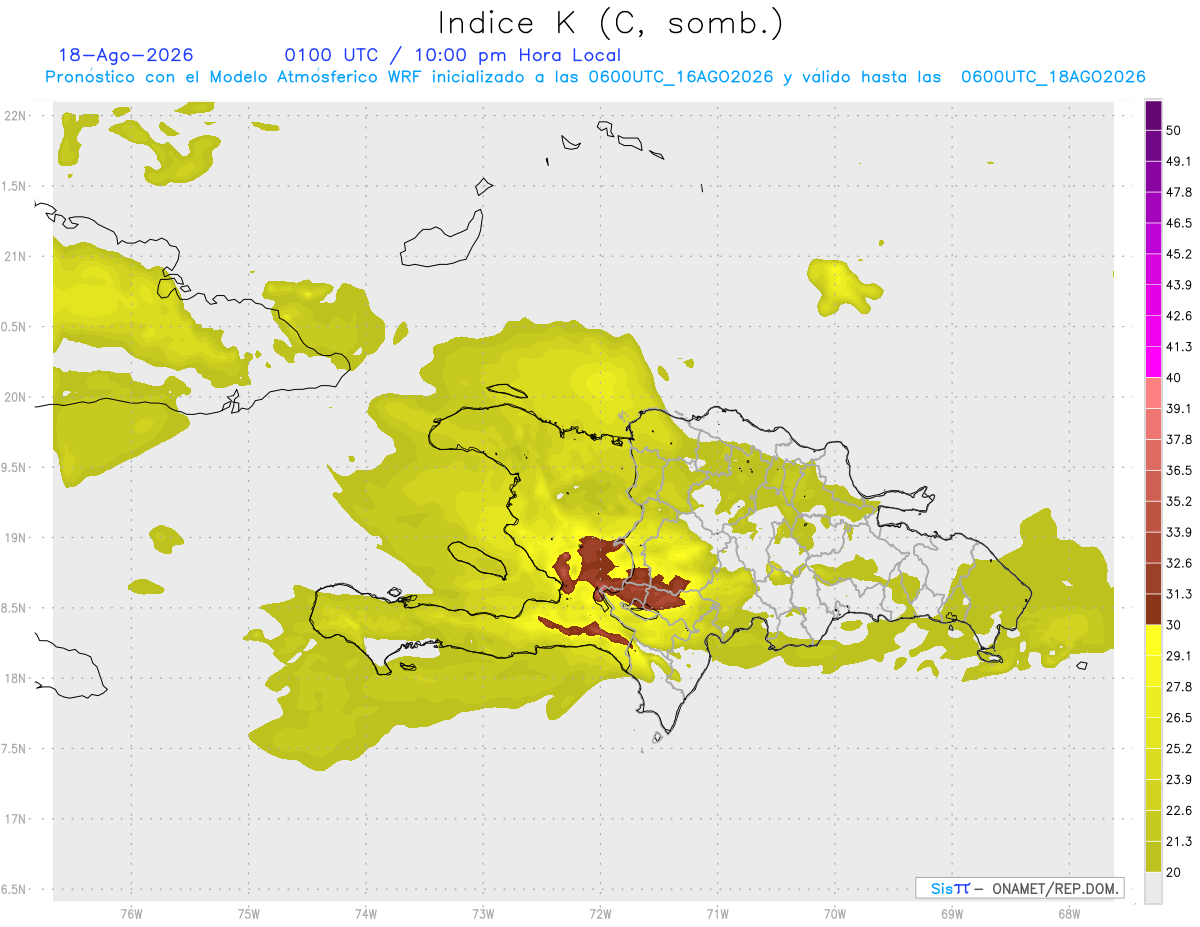Screen dimensions: 1200x927
Task: Click the longitude label '70W'
Action: (x=835, y=913)
